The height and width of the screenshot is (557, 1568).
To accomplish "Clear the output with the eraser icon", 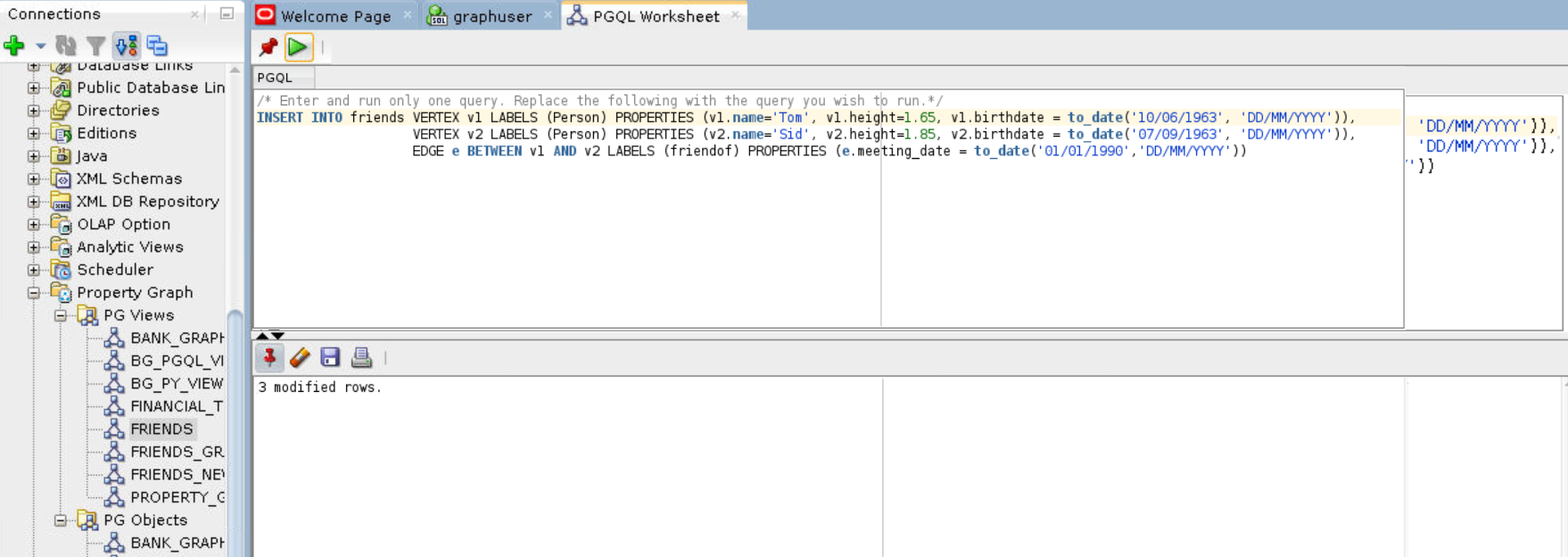I will pos(300,358).
